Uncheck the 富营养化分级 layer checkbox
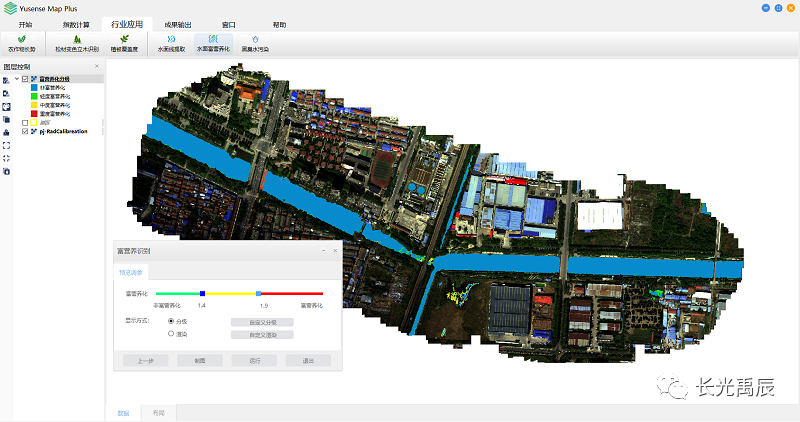 [26, 79]
